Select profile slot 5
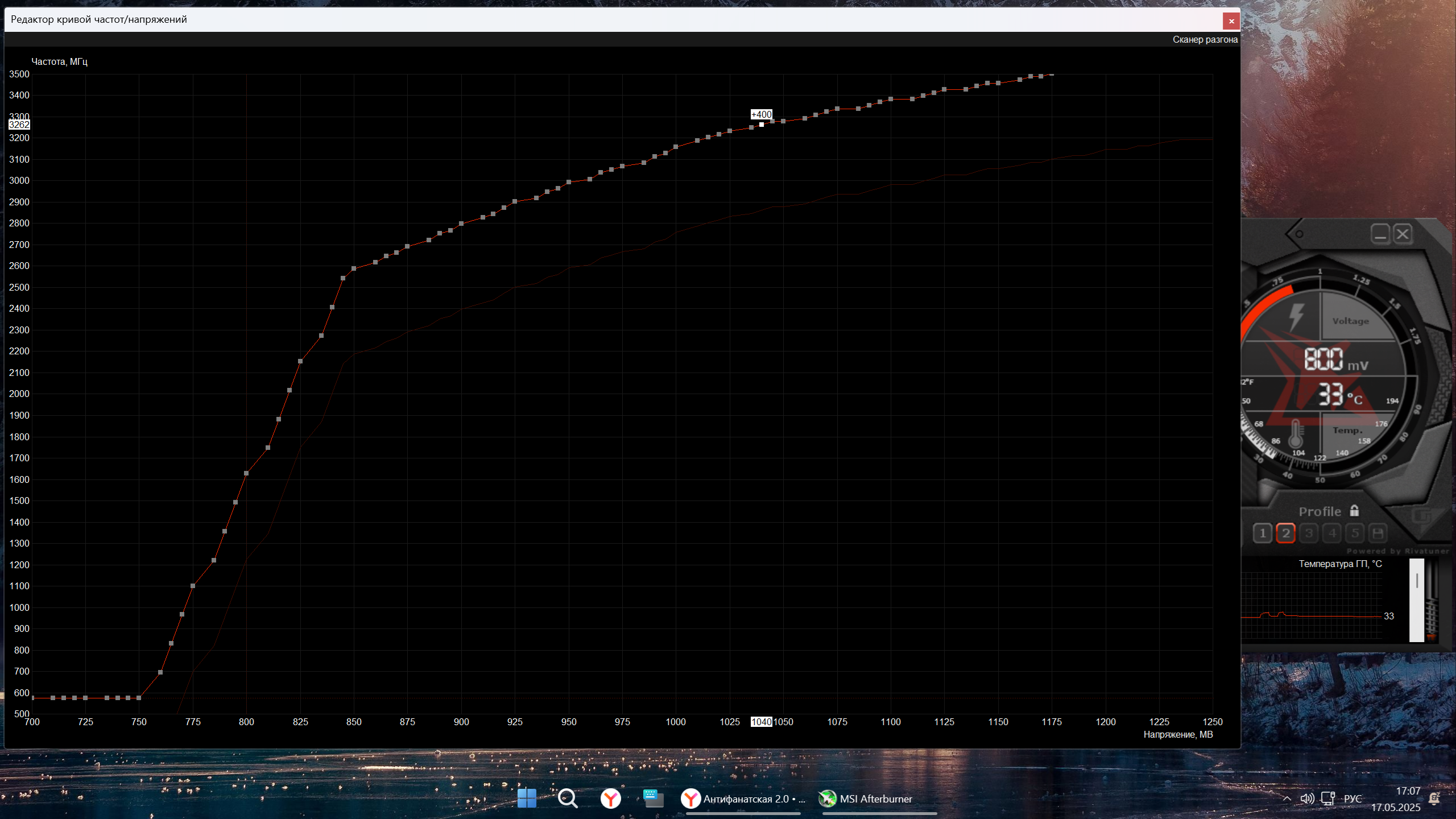1456x819 pixels. pyautogui.click(x=1355, y=533)
